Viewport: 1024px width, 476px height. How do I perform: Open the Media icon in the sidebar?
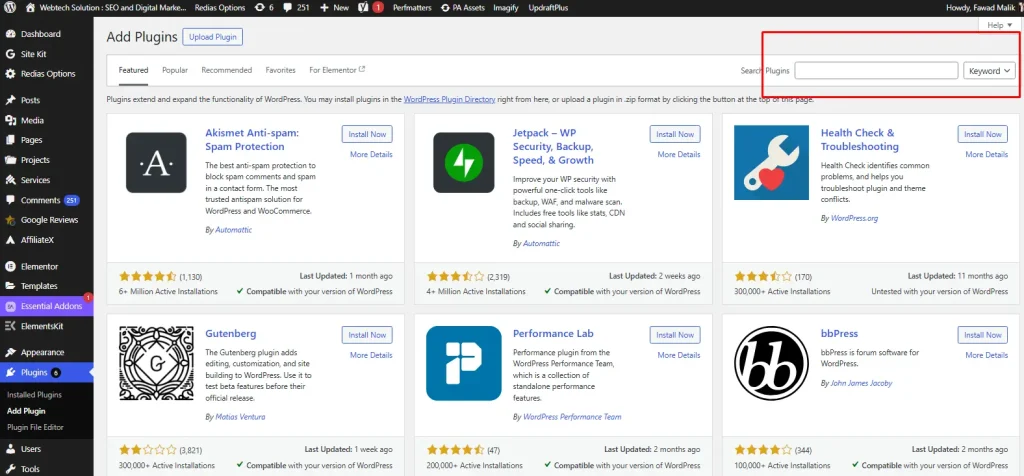click(10, 120)
